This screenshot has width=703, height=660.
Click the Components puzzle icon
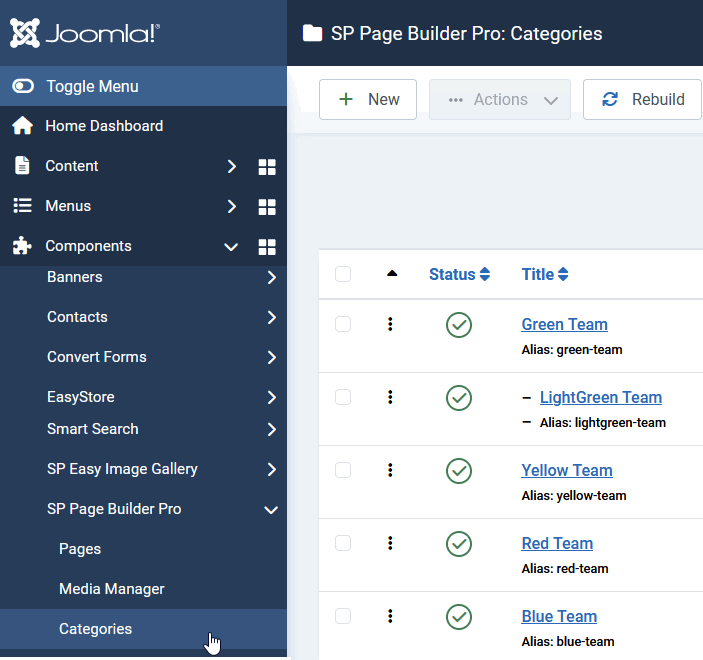click(22, 246)
